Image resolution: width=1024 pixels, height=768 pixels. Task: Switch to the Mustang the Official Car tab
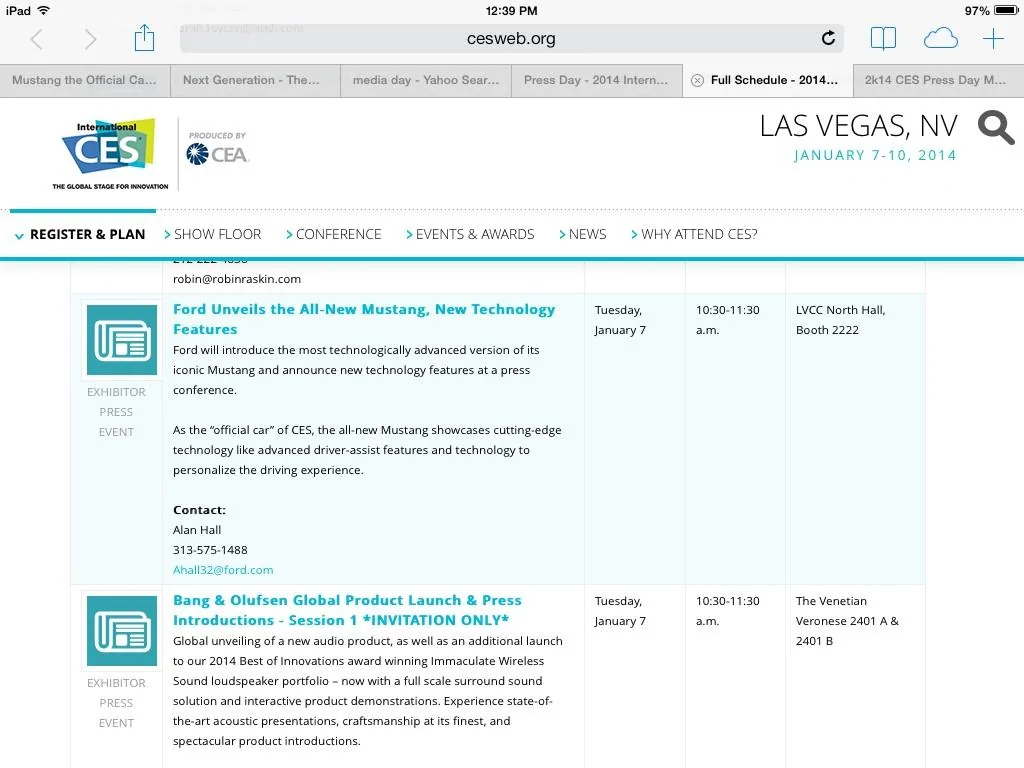[85, 80]
